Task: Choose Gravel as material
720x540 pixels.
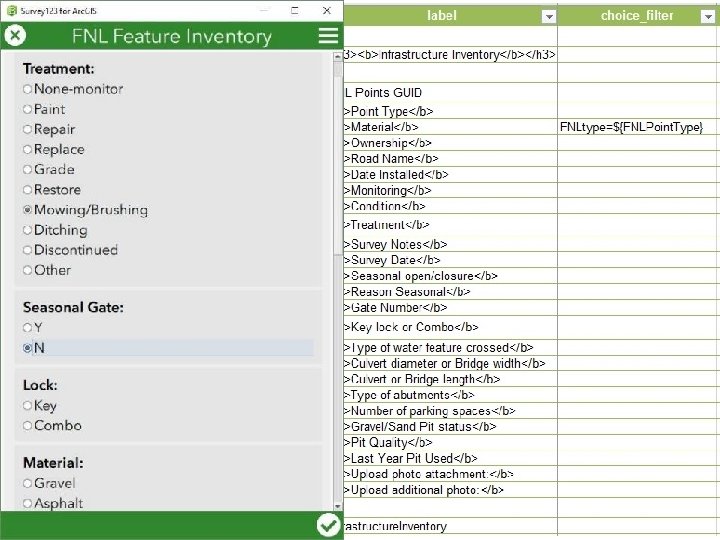Action: 49,483
